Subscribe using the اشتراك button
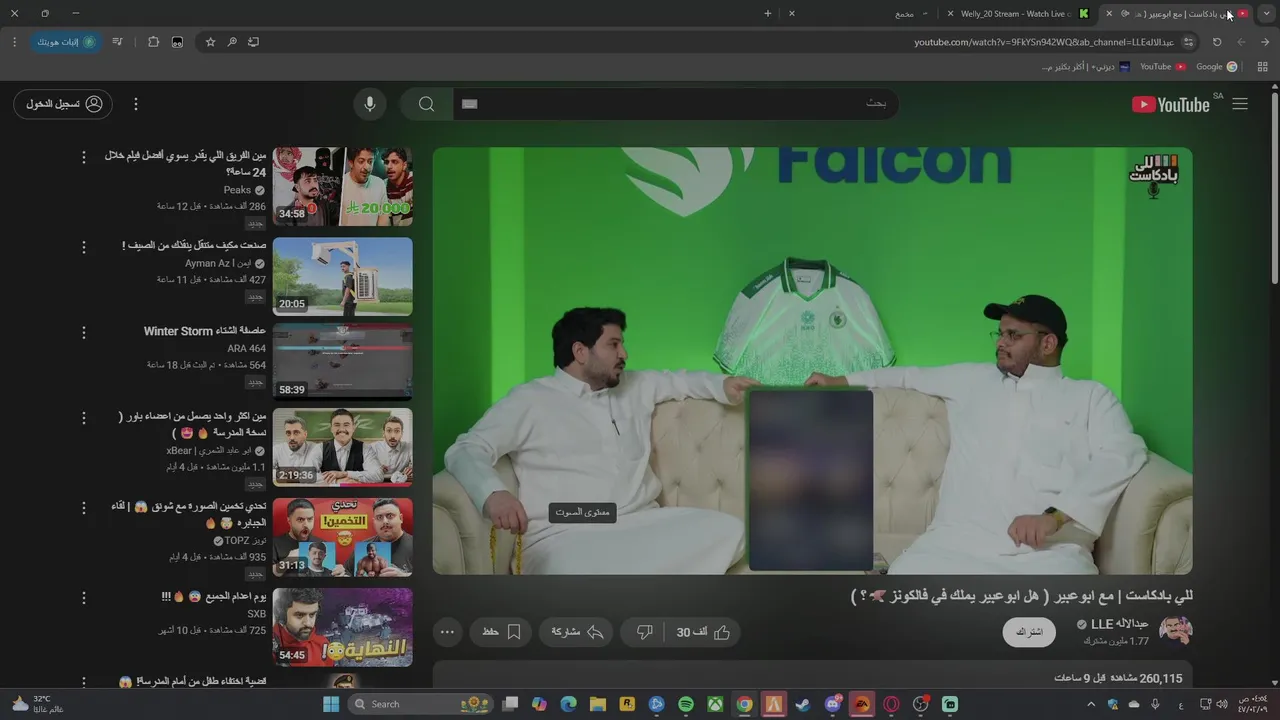Screen dimensions: 1280x720 pyautogui.click(x=1029, y=632)
